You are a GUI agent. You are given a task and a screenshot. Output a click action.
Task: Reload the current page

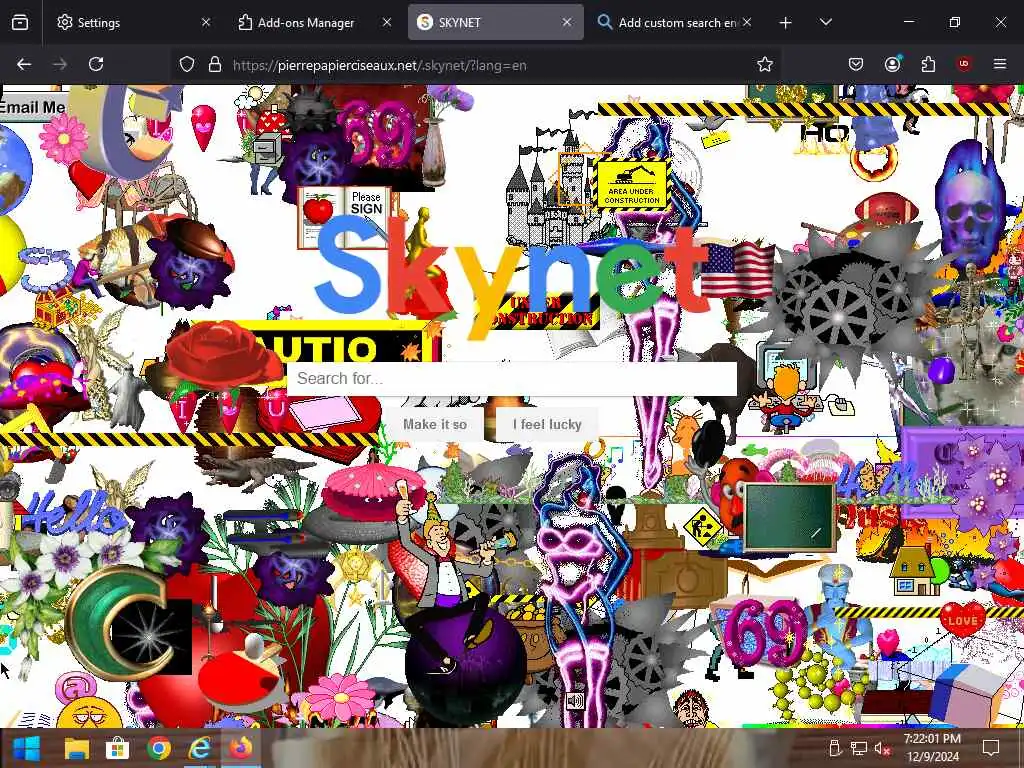tap(96, 65)
